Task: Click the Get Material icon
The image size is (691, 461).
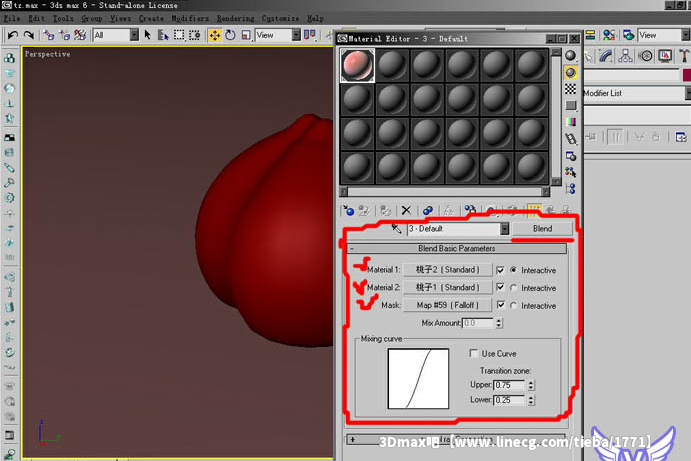Action: tap(349, 210)
